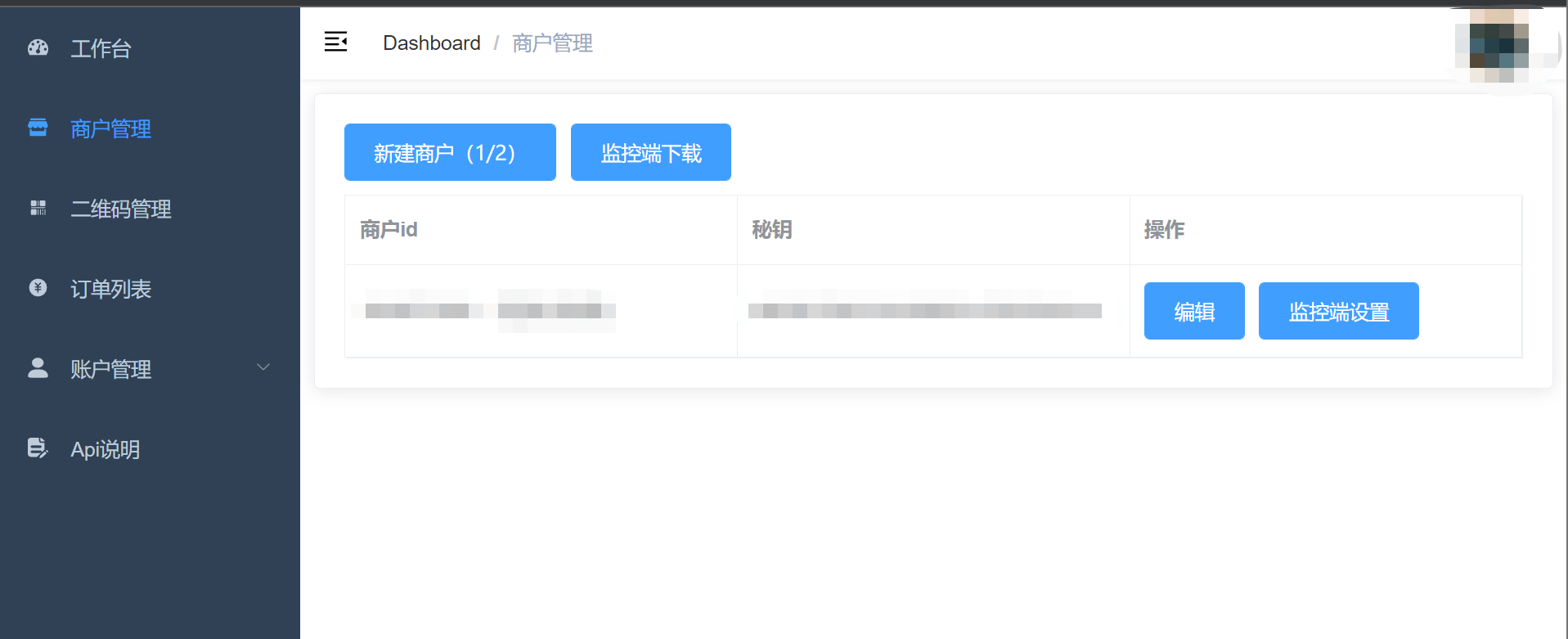Screen dimensions: 1568x639
Task: Click the person icon beside 账户管理
Action: tap(38, 367)
